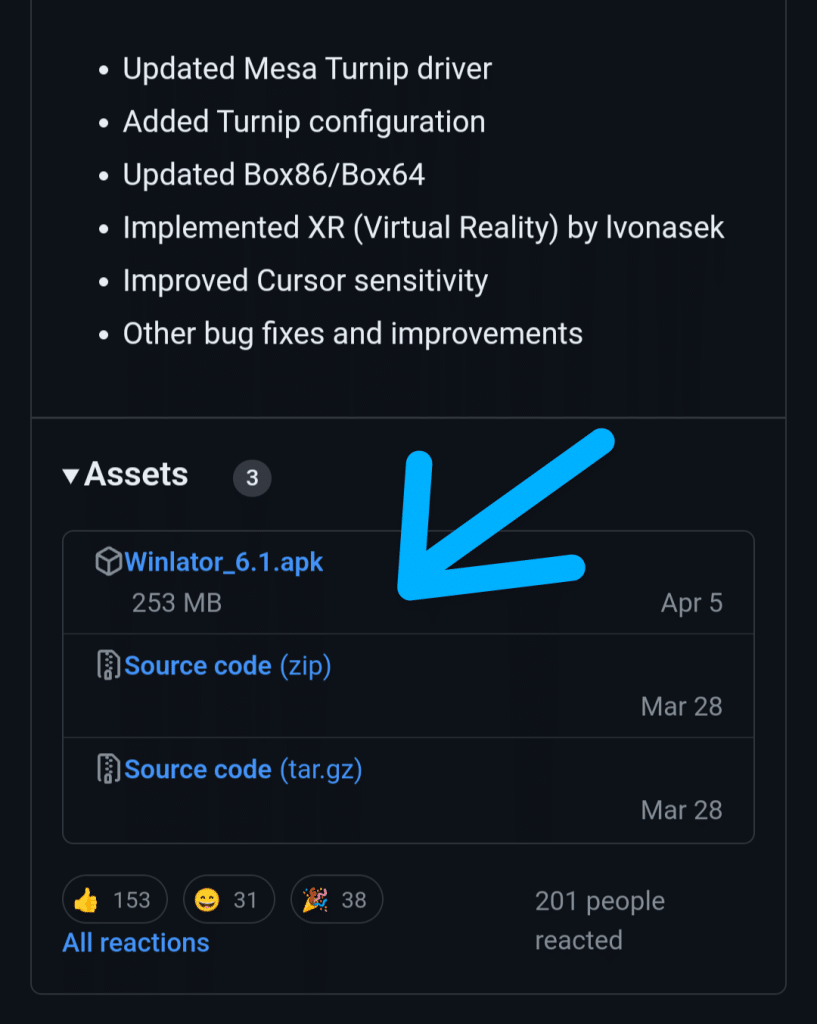Click the Assets heading text
817x1024 pixels.
[x=136, y=474]
